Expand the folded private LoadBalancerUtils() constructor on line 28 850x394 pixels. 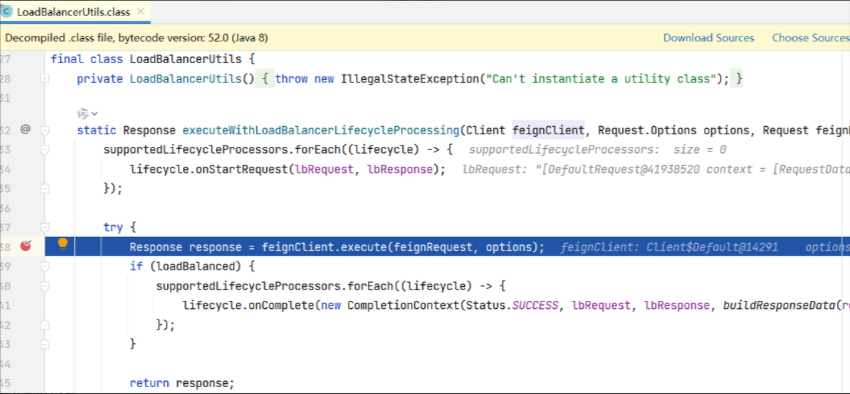[45, 79]
